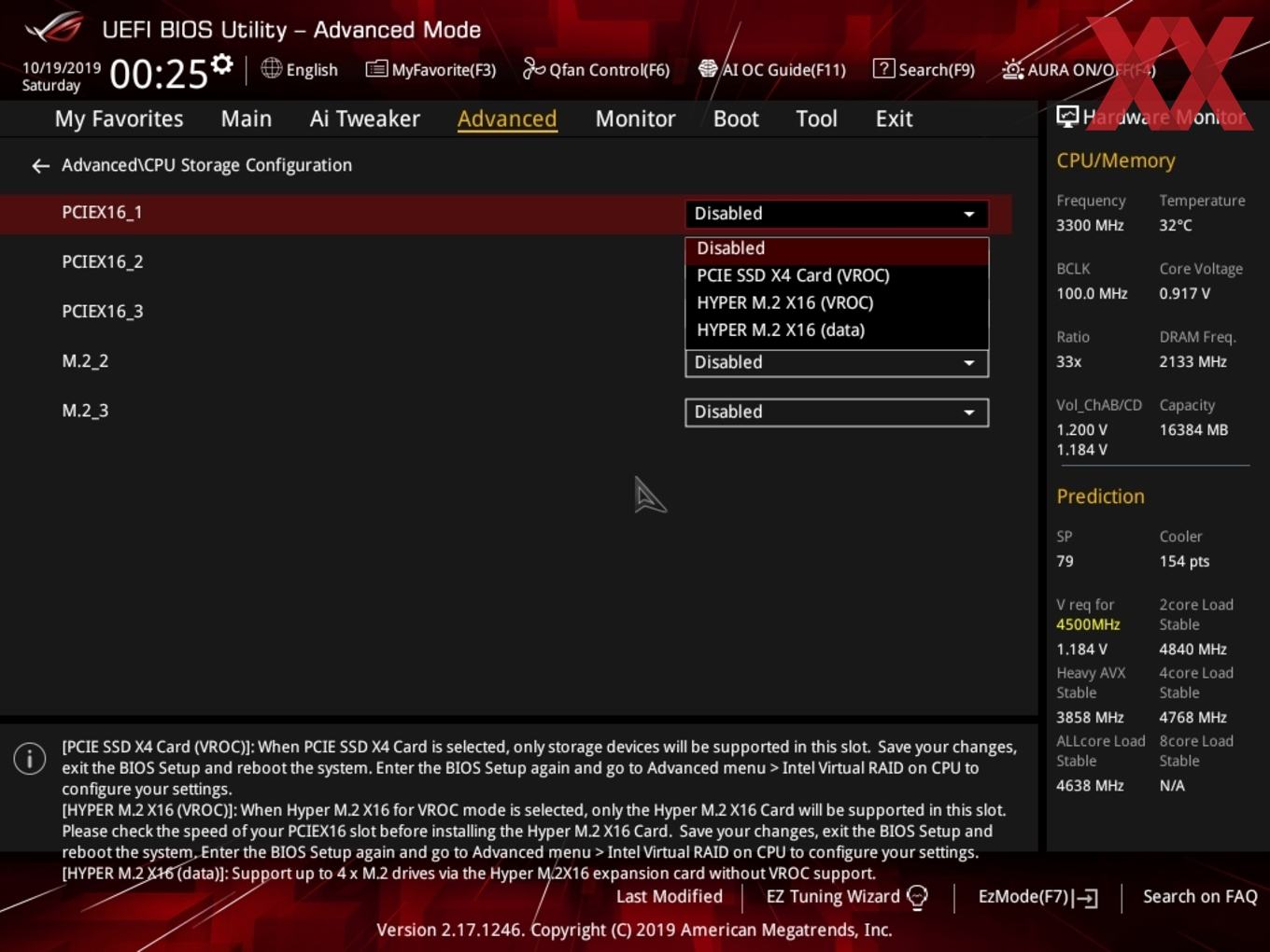Click the info circle icon in help panel
Viewport: 1270px width, 952px height.
[x=30, y=759]
